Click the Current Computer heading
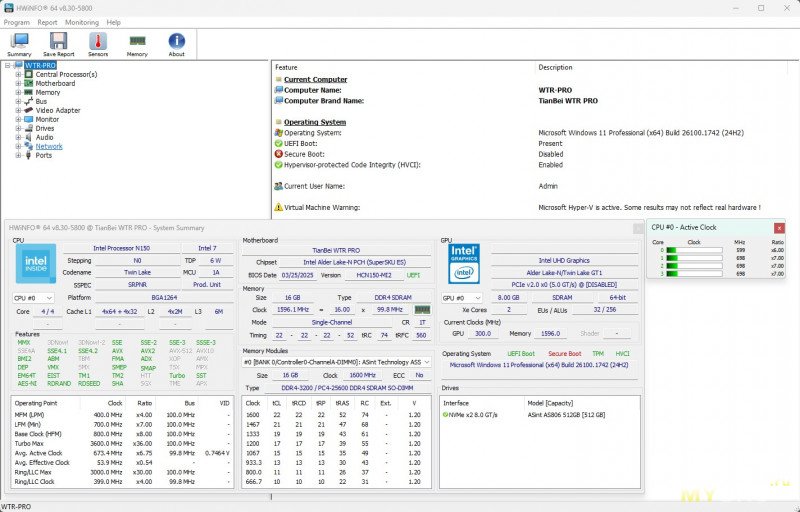The width and height of the screenshot is (800, 512). point(315,80)
